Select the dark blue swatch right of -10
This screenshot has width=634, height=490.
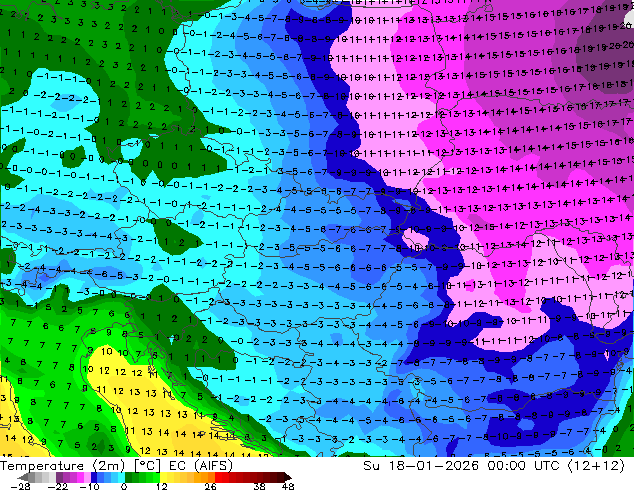[x=94, y=477]
